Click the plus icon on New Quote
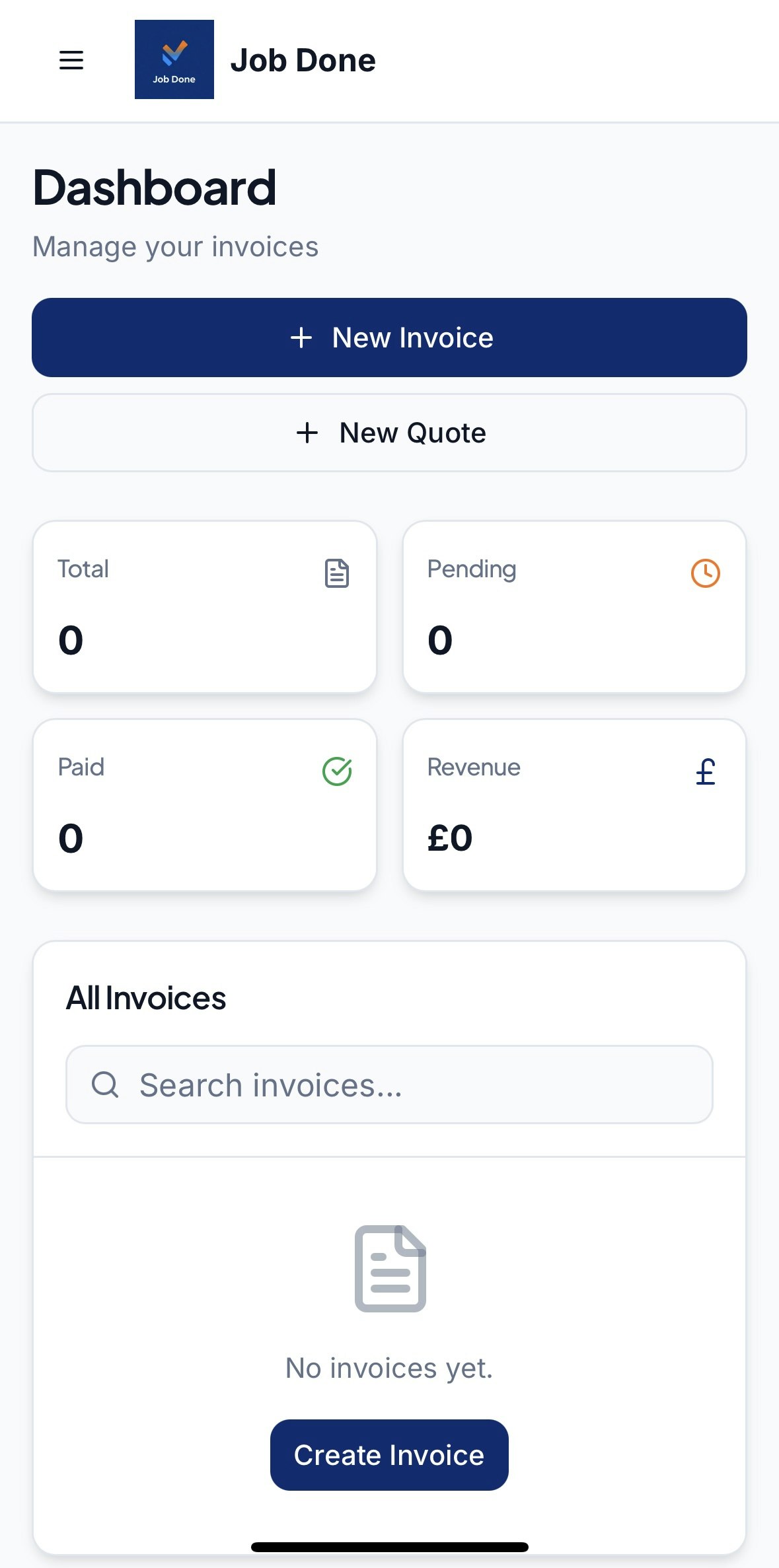779x1568 pixels. pyautogui.click(x=307, y=433)
